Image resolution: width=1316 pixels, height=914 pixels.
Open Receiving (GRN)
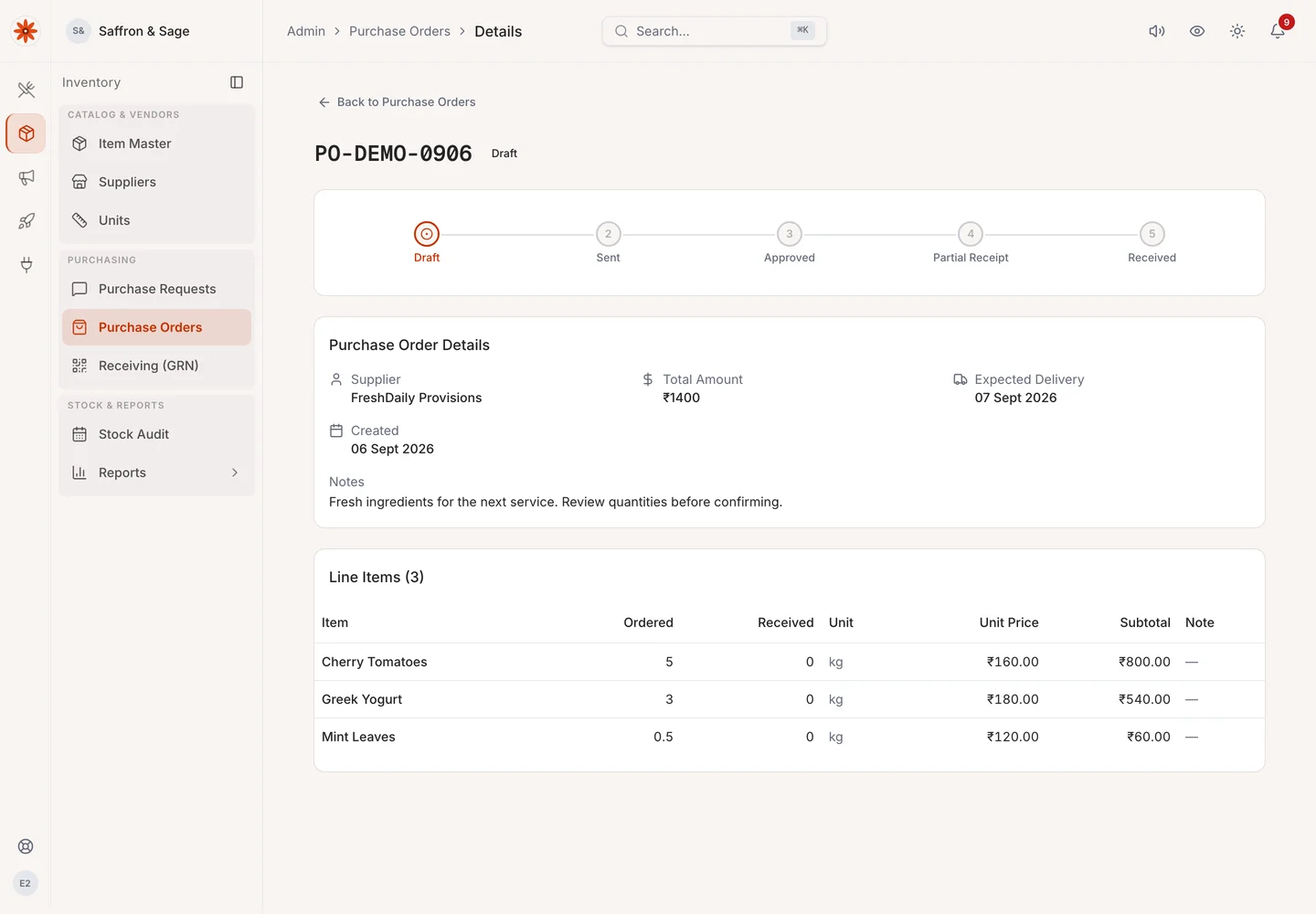click(x=157, y=366)
